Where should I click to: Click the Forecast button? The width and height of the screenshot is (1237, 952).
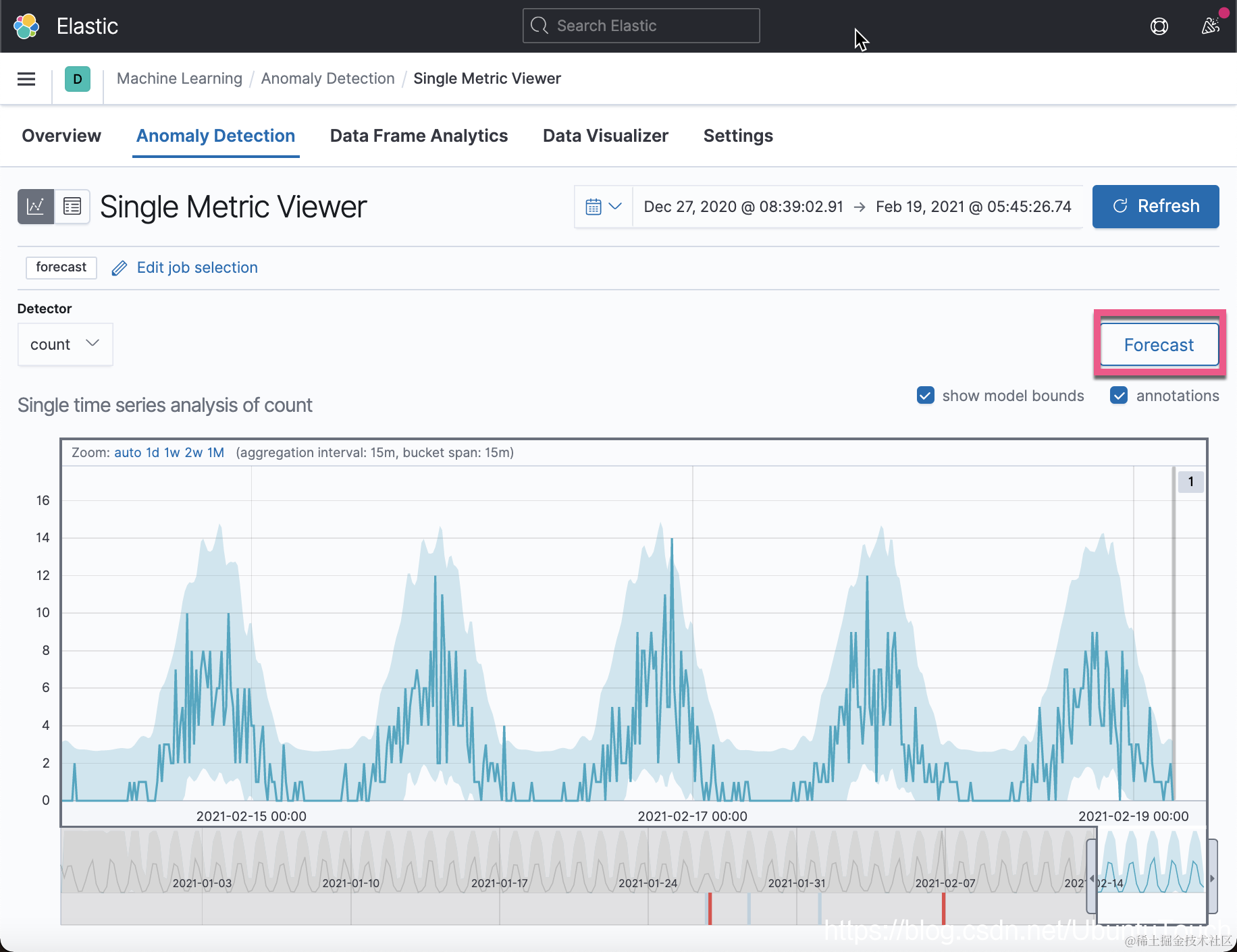(1159, 345)
